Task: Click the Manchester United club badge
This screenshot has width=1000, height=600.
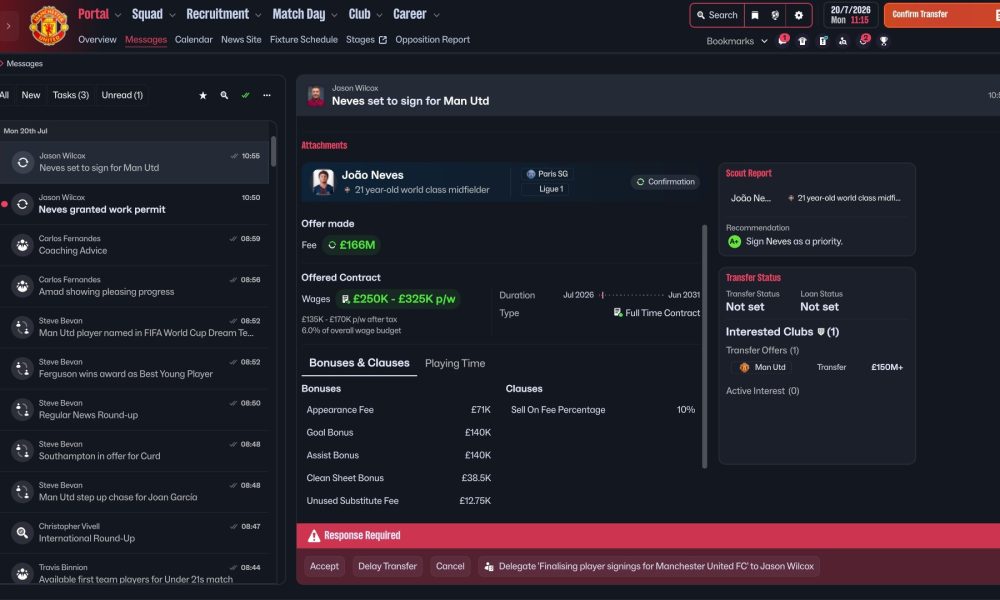Action: point(48,25)
